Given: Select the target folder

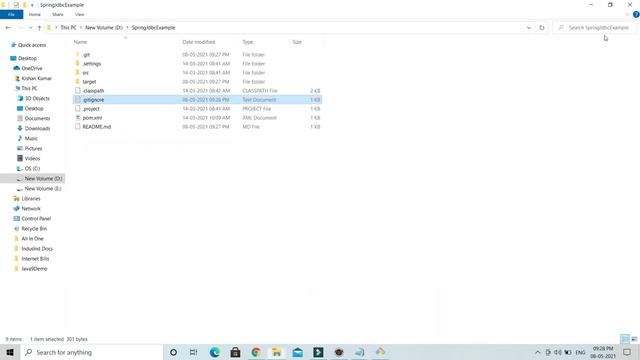Looking at the screenshot, I should pos(197,82).
